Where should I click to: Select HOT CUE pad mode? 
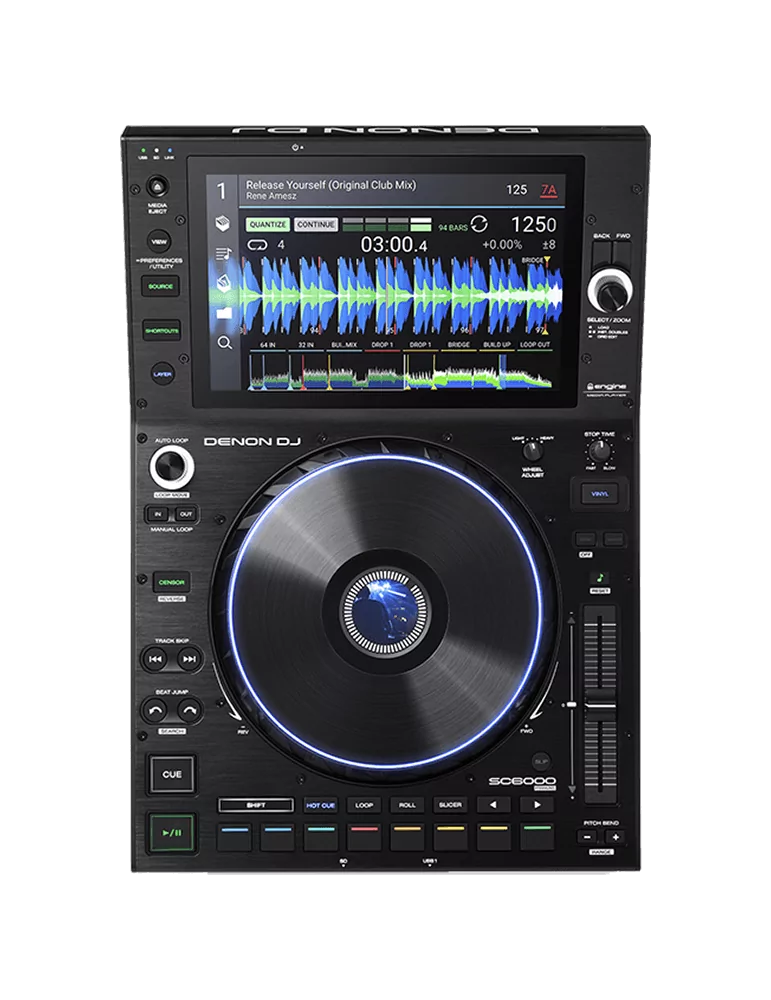click(320, 805)
